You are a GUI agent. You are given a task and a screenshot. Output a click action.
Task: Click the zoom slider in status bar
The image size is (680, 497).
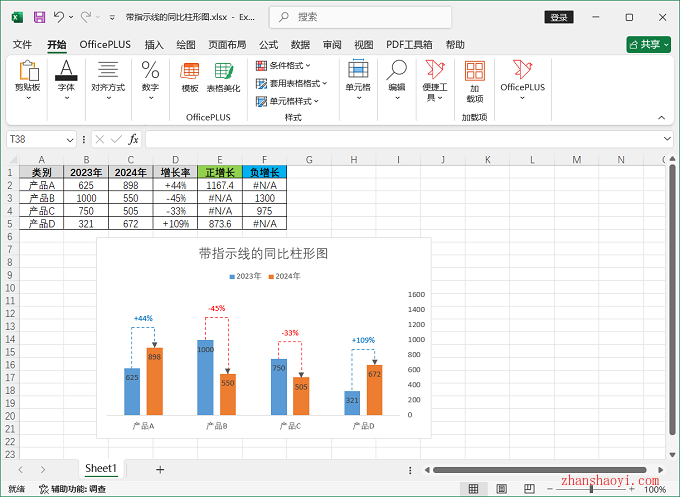point(592,489)
